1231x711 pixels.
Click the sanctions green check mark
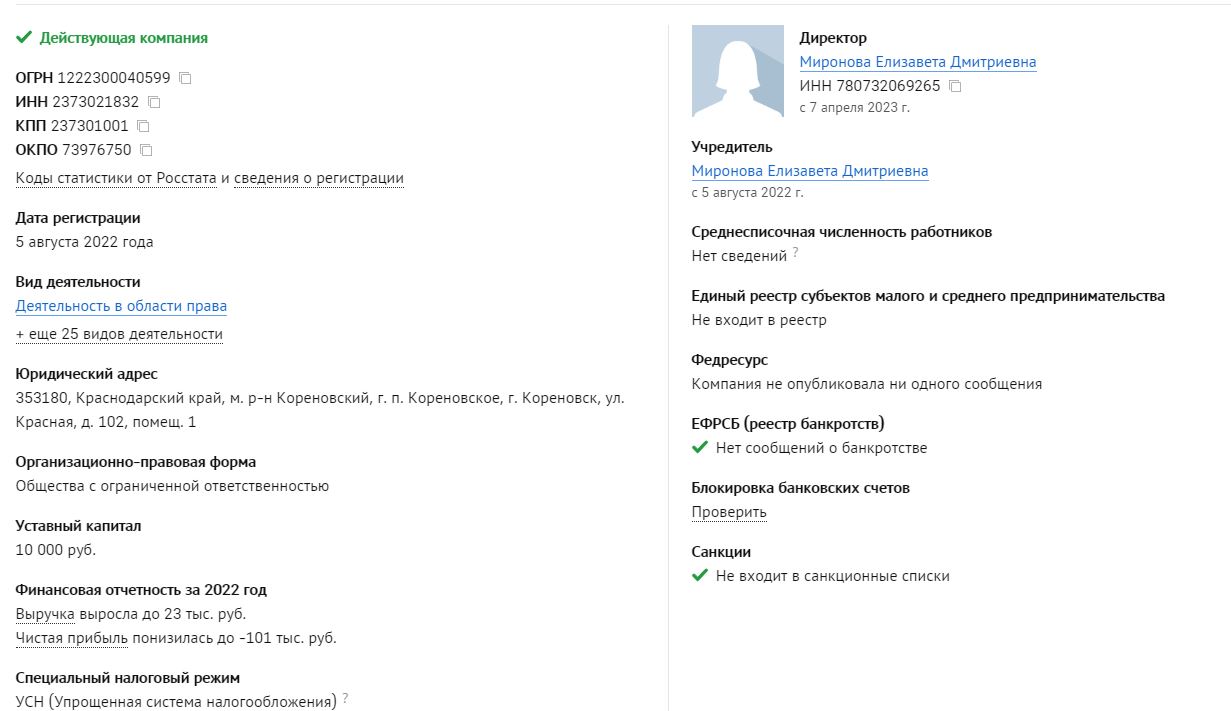tap(700, 576)
